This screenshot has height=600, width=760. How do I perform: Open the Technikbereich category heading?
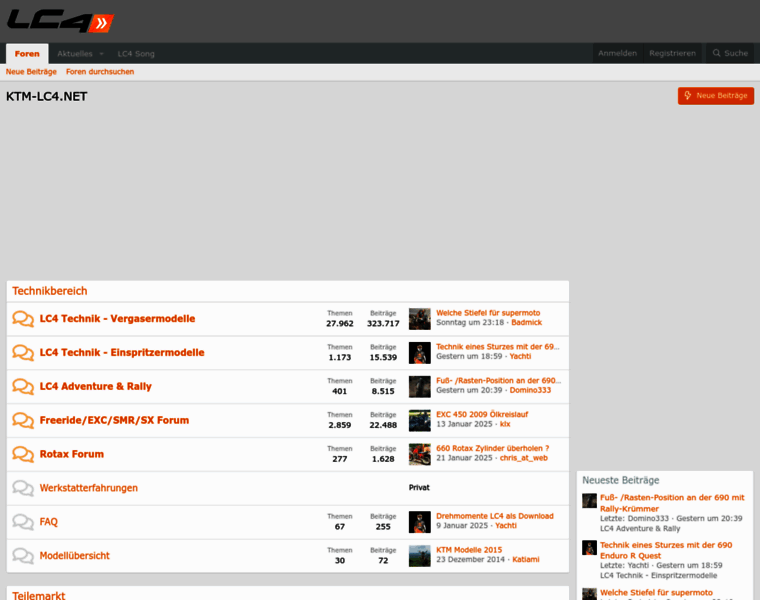[50, 291]
